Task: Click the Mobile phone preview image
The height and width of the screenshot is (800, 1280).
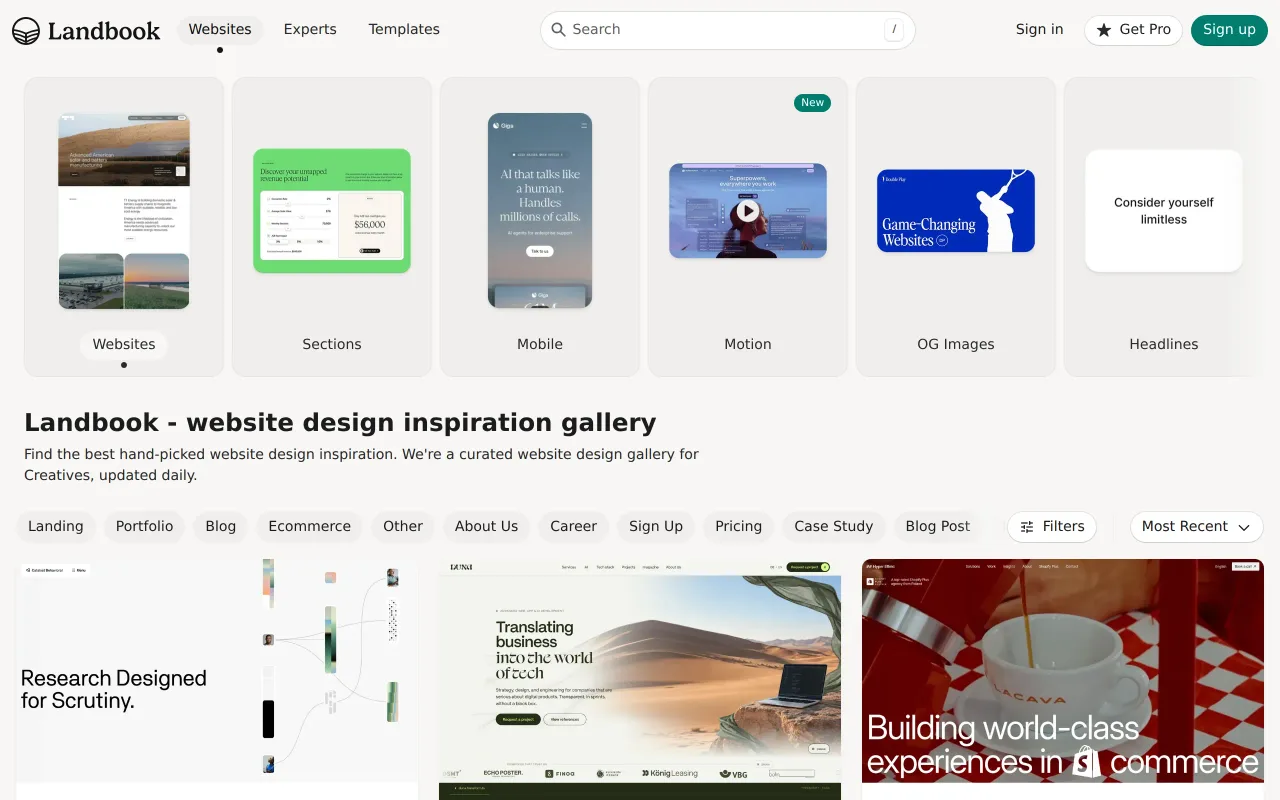Action: point(540,211)
